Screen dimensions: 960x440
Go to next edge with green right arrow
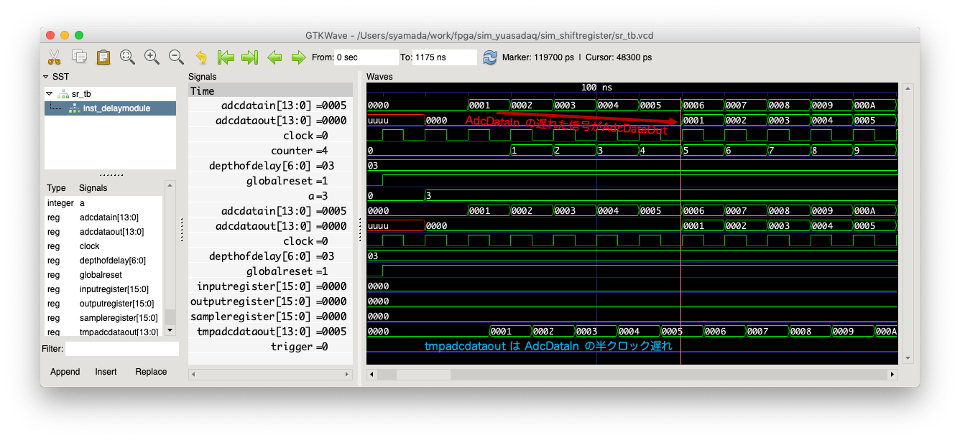(x=298, y=57)
